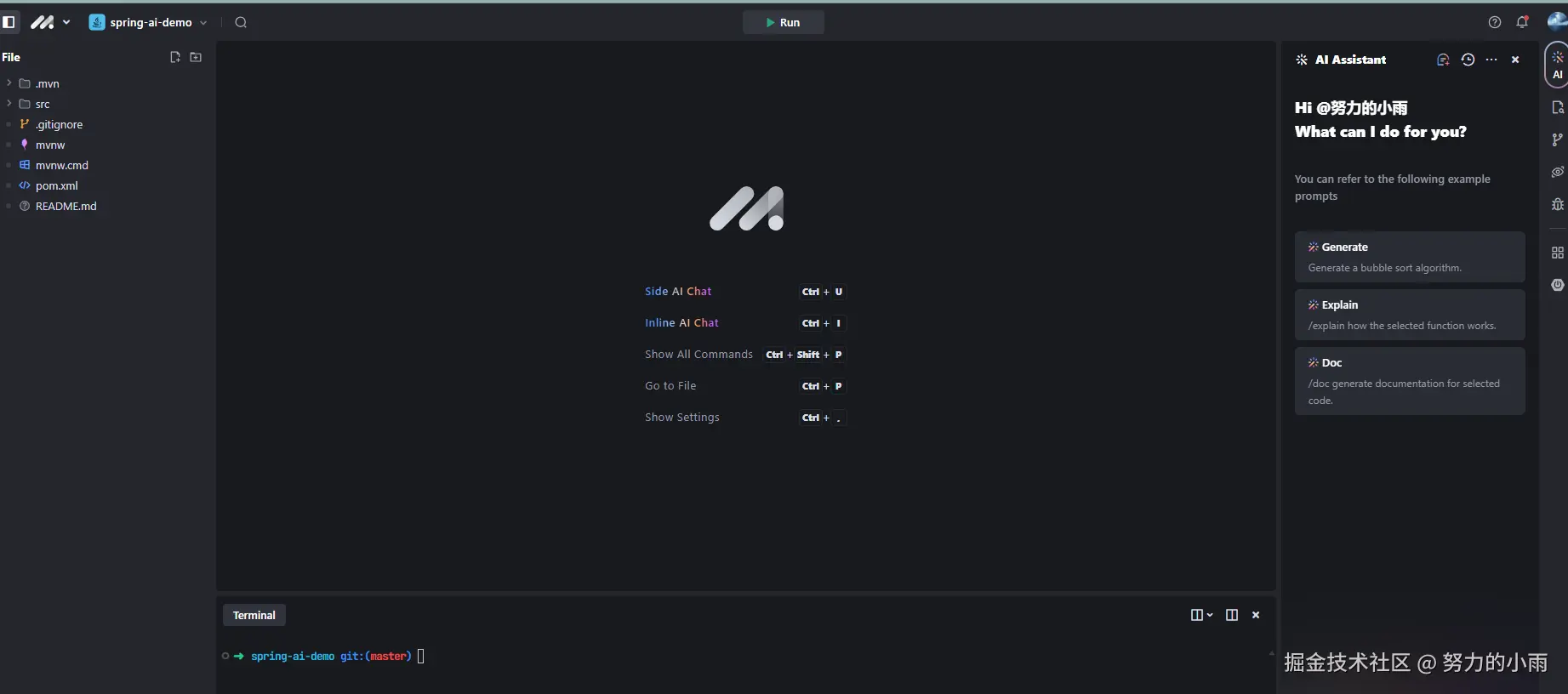This screenshot has height=694, width=1568.
Task: Select the Explain example prompt card
Action: (x=1410, y=315)
